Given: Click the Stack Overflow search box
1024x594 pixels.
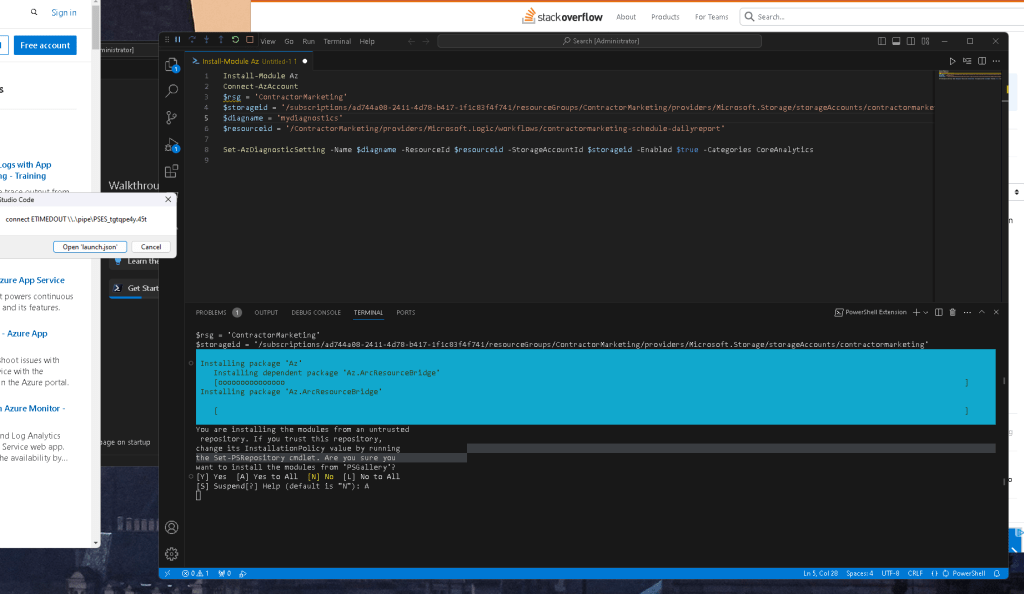Looking at the screenshot, I should tap(882, 16).
